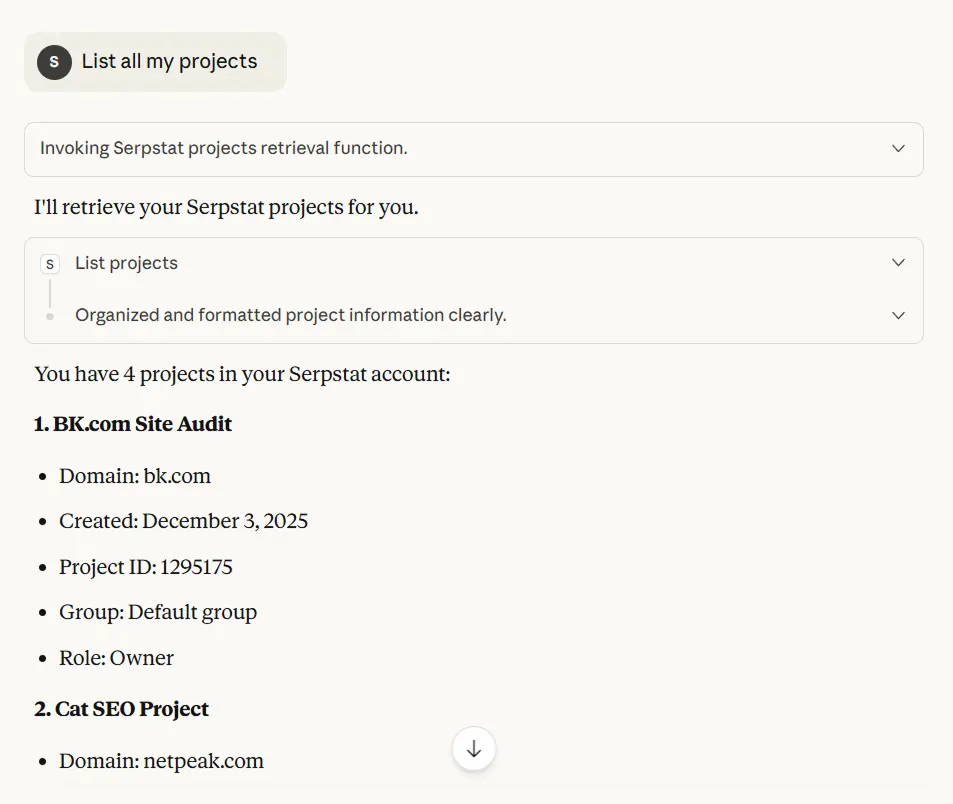Click the Serpstat icon beside "List projects"
953x804 pixels.
(50, 263)
